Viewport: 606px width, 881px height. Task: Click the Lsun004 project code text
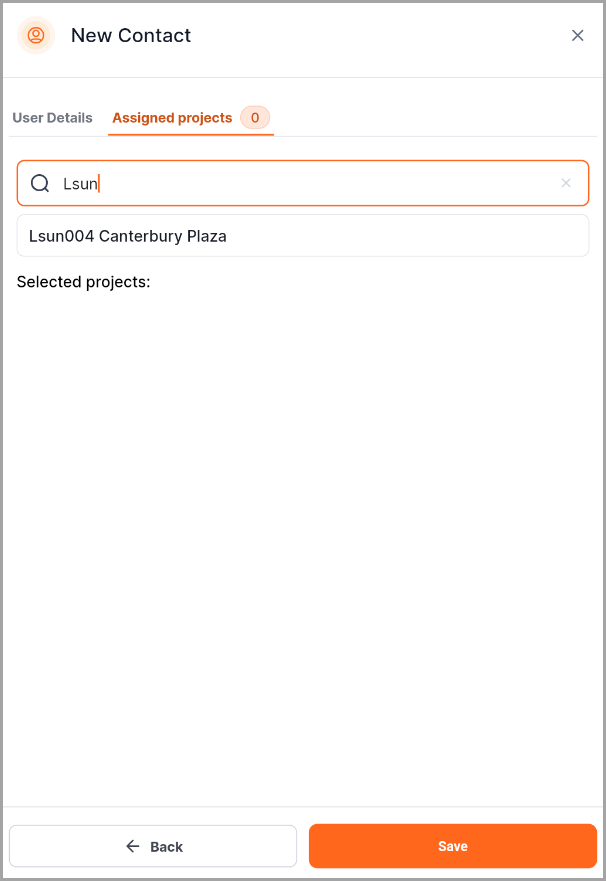click(61, 236)
